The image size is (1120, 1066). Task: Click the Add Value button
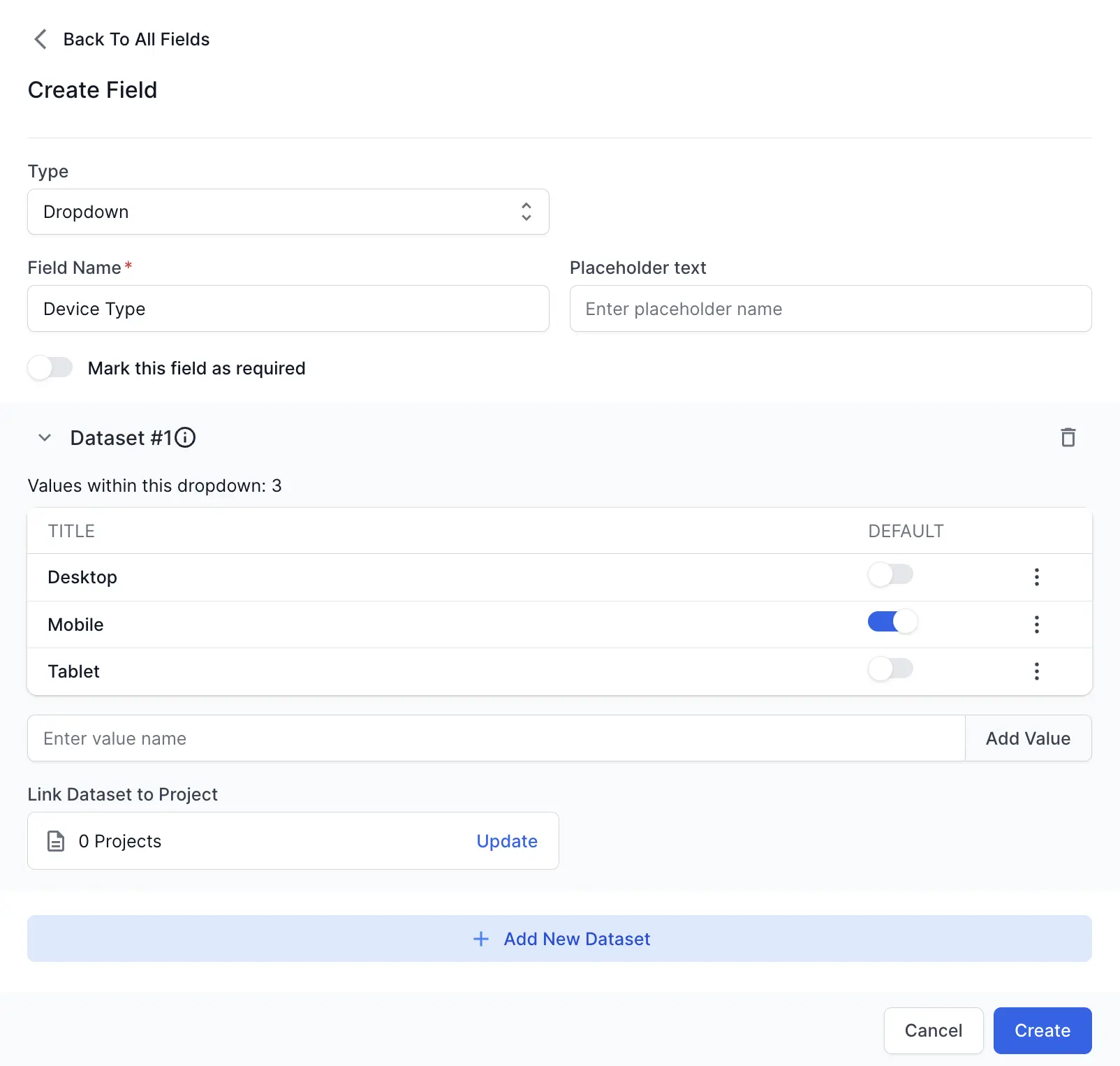[1028, 738]
